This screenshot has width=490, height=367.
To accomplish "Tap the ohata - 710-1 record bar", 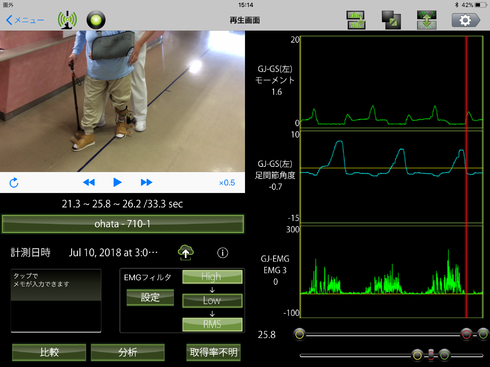I will click(123, 224).
